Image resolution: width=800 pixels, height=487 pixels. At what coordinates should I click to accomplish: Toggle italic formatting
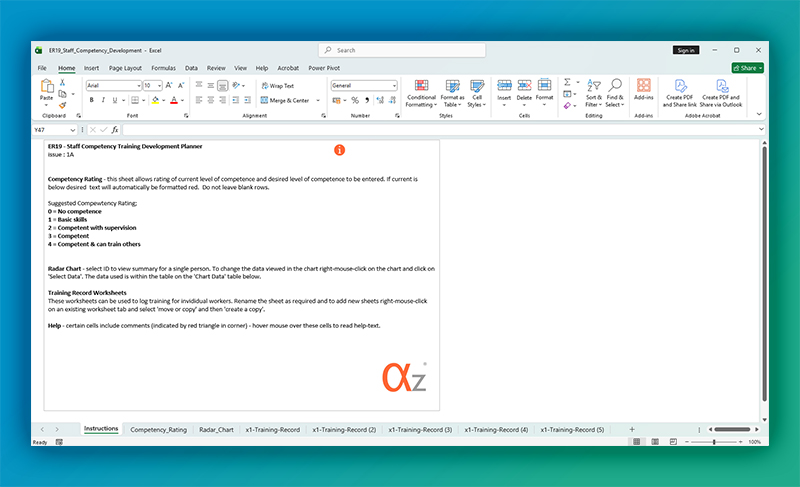coord(102,100)
